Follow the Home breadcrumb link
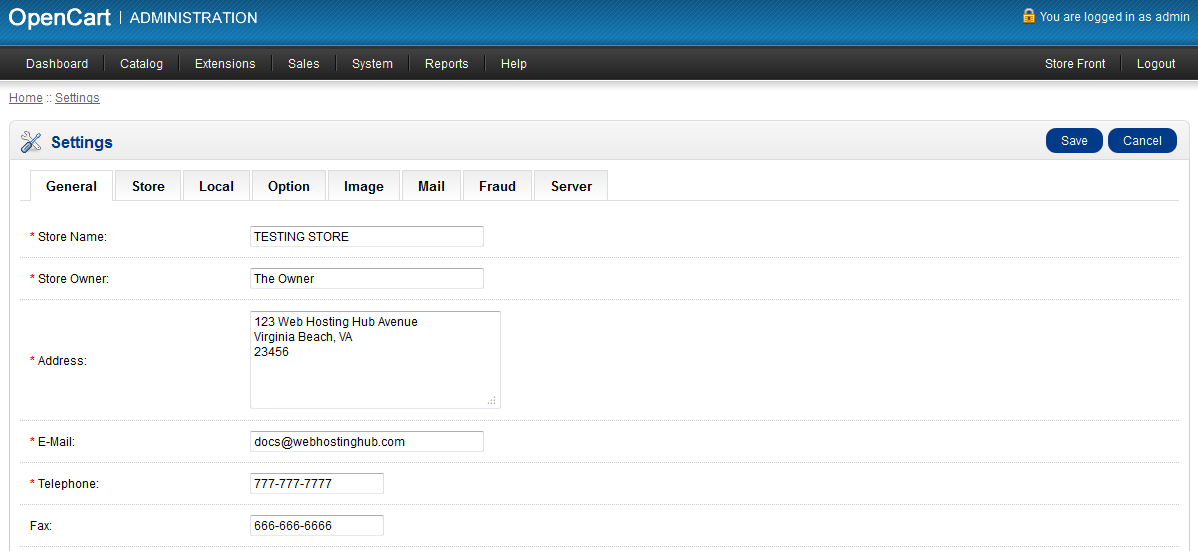1198x551 pixels. [x=25, y=98]
